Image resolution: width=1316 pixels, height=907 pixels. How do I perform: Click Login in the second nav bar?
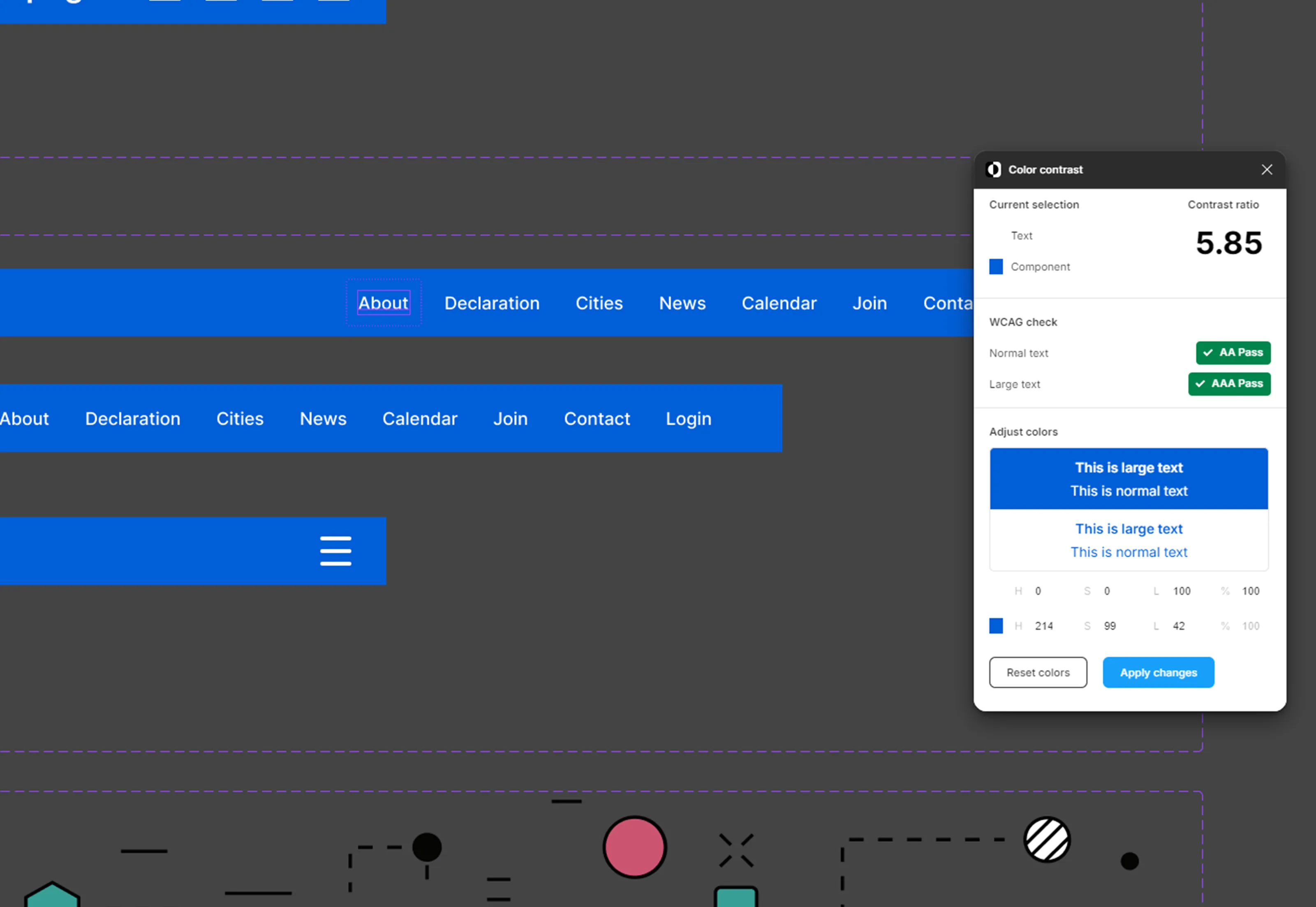click(x=688, y=419)
